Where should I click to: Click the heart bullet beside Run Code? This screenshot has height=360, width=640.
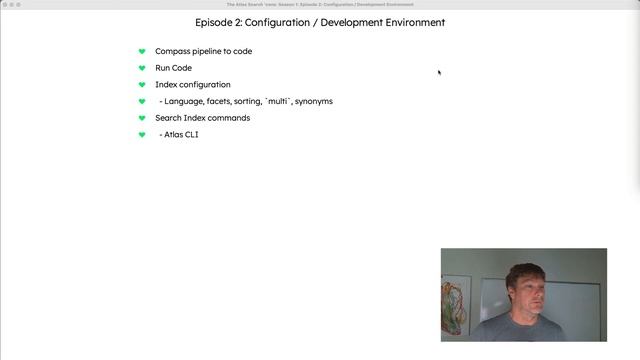point(142,68)
